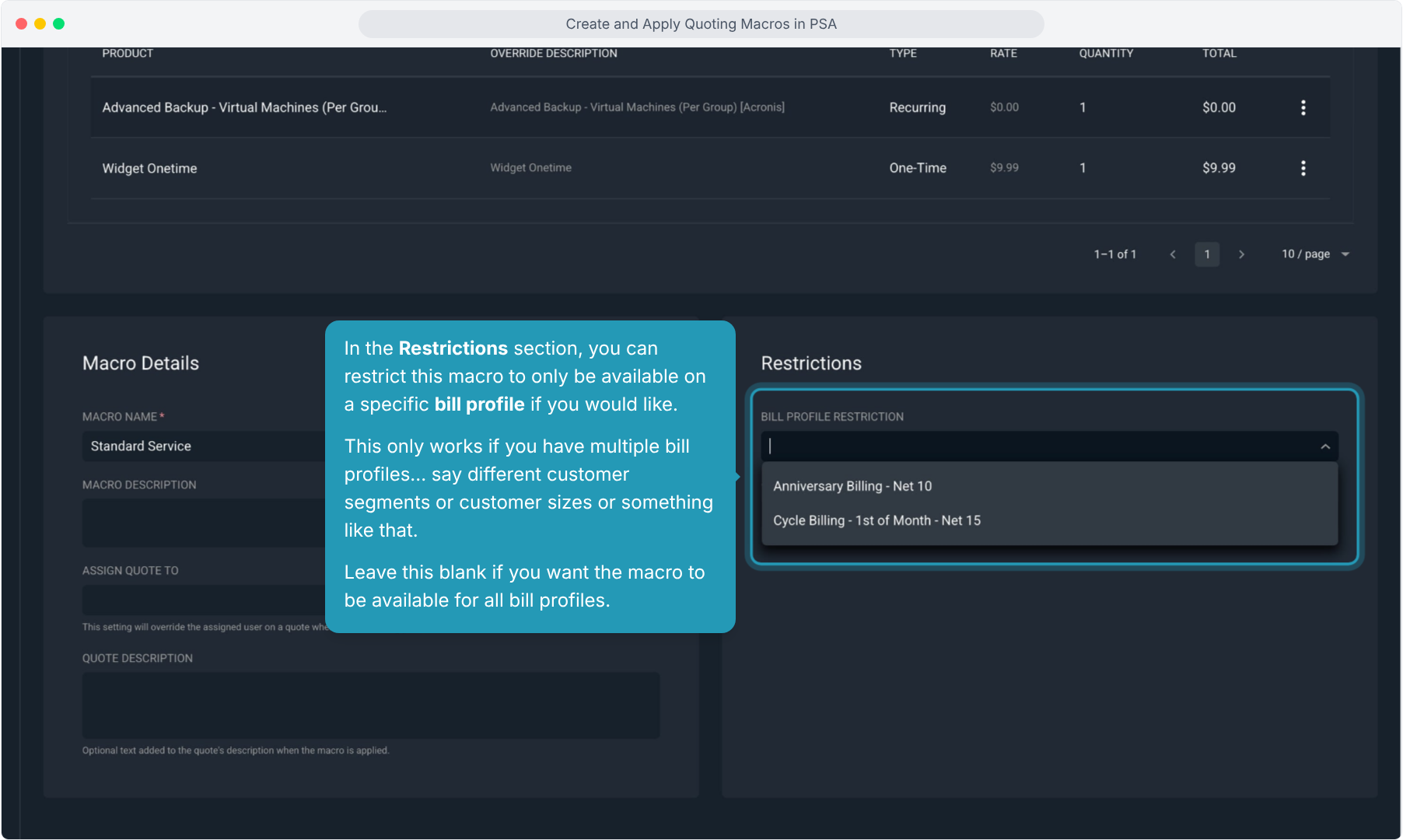Focus the Quote Description text area
1403x840 pixels.
coord(371,705)
